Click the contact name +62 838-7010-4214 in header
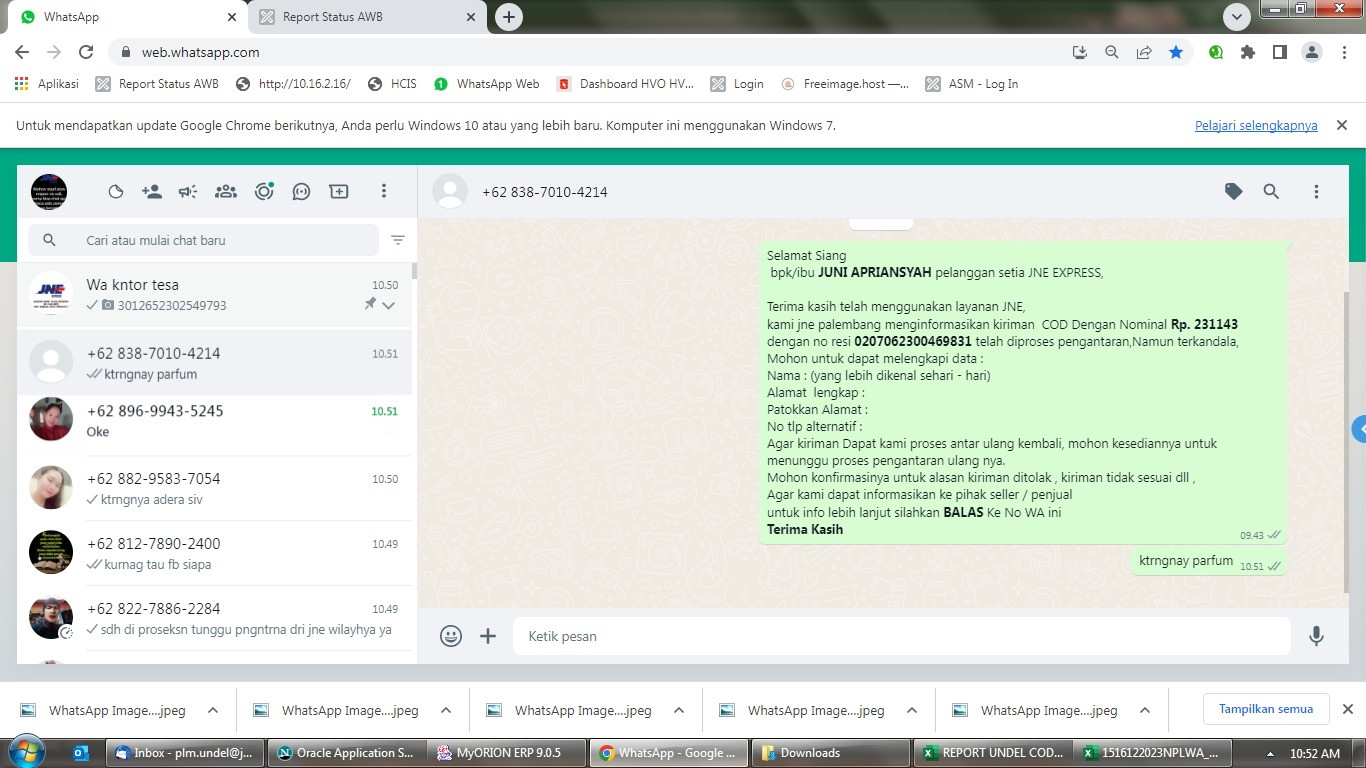This screenshot has width=1366, height=768. [545, 192]
